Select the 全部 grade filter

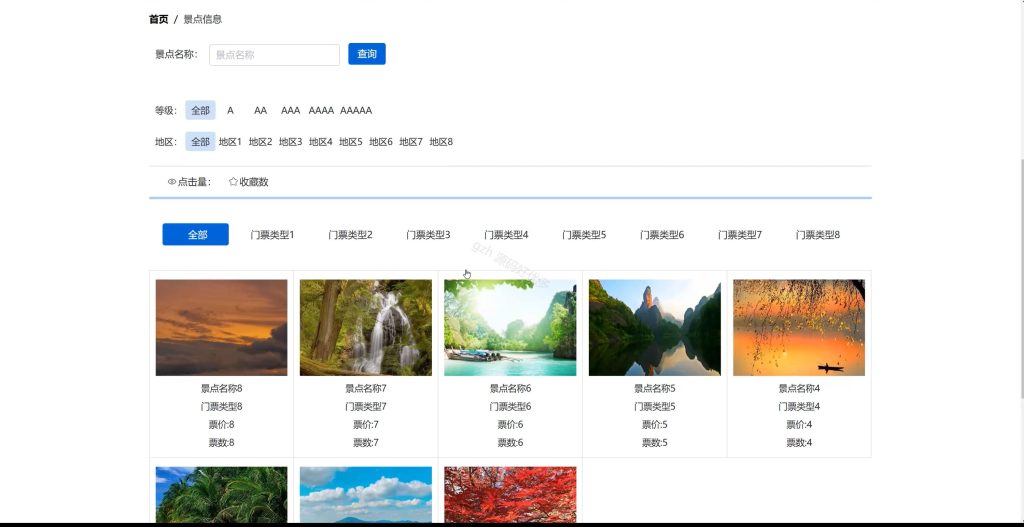(200, 110)
